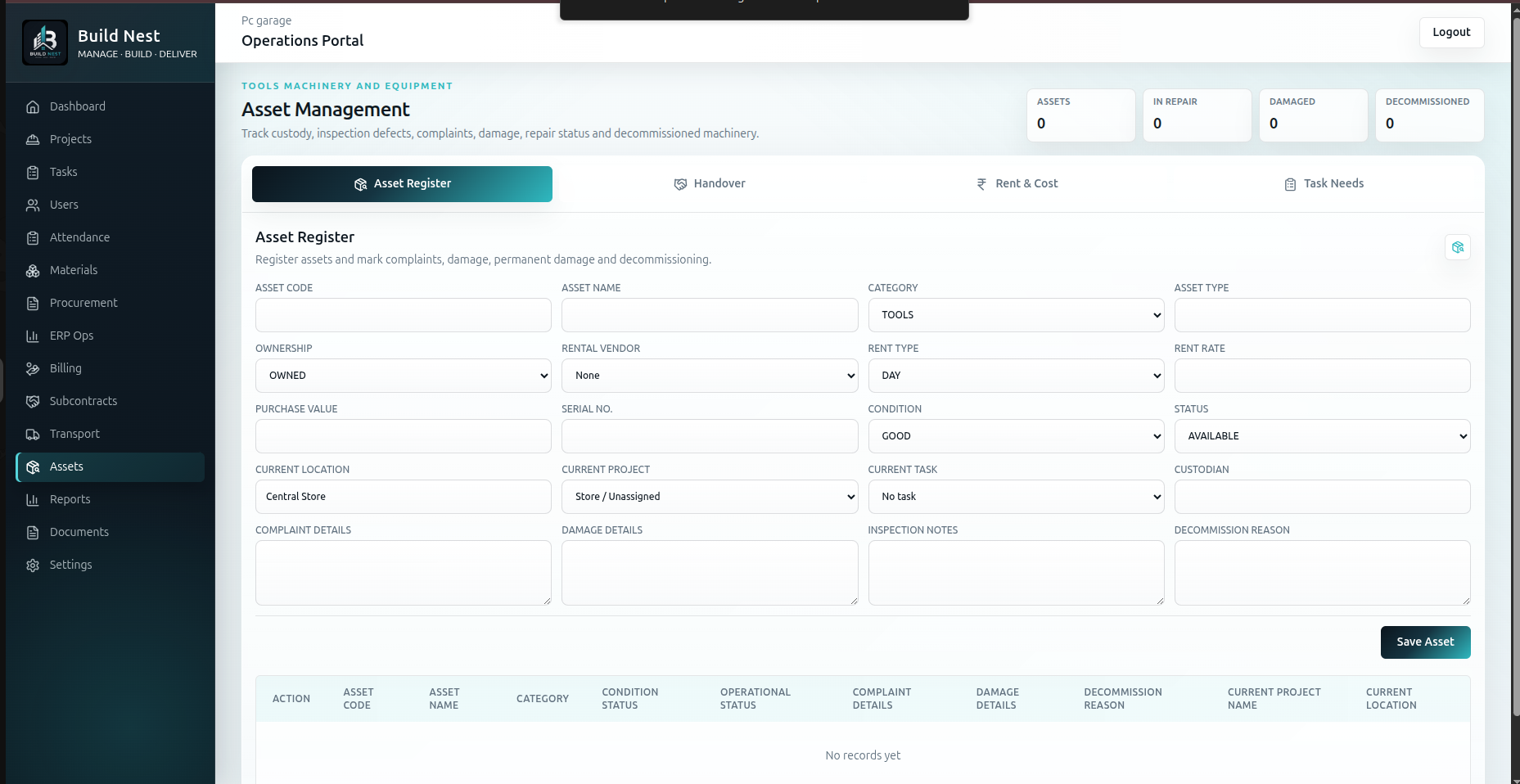
Task: Click the Custodian input field
Action: [1322, 497]
